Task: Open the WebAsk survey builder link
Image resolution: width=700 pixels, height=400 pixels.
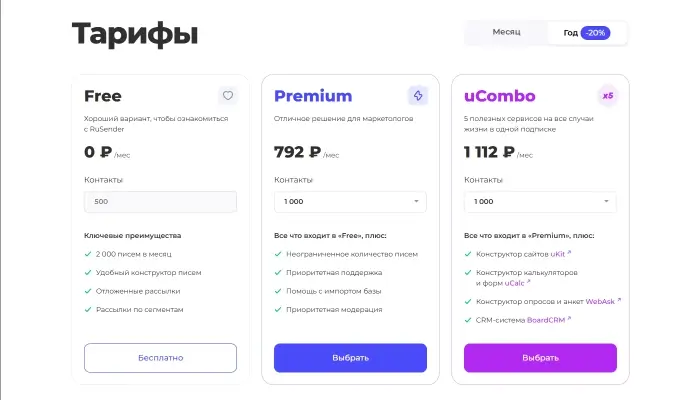Action: (600, 301)
